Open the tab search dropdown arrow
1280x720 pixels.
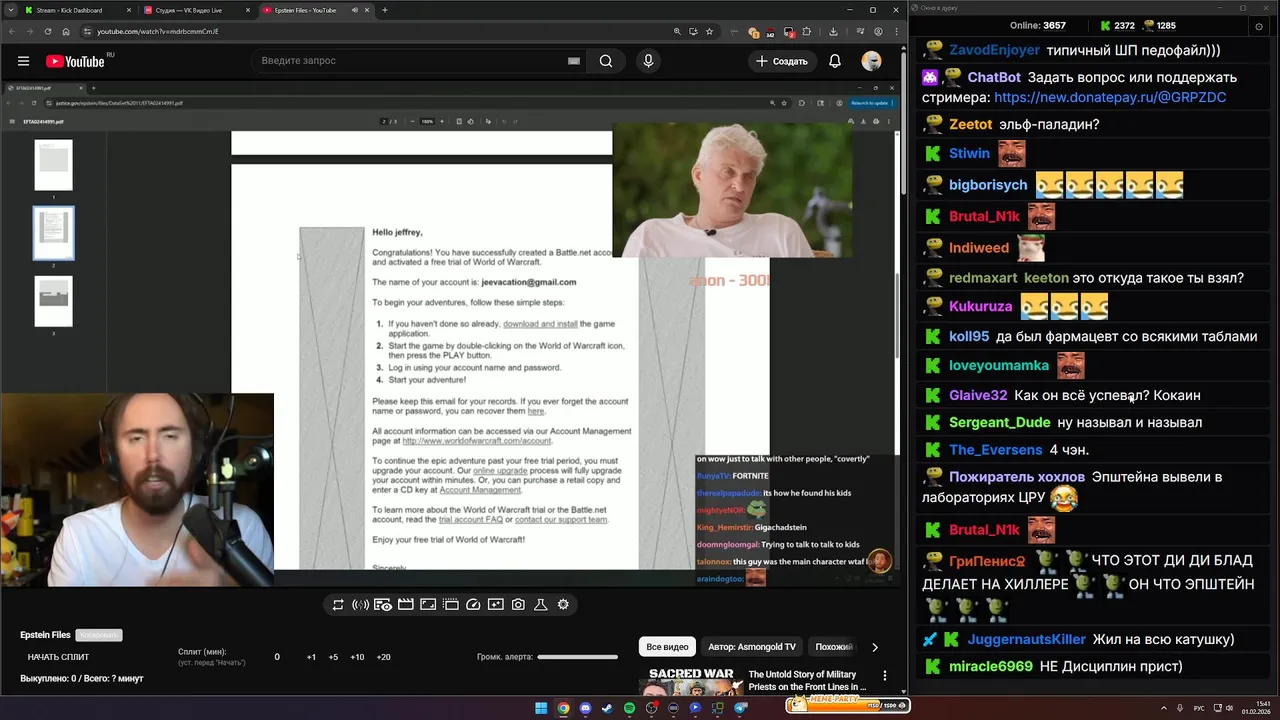10,10
